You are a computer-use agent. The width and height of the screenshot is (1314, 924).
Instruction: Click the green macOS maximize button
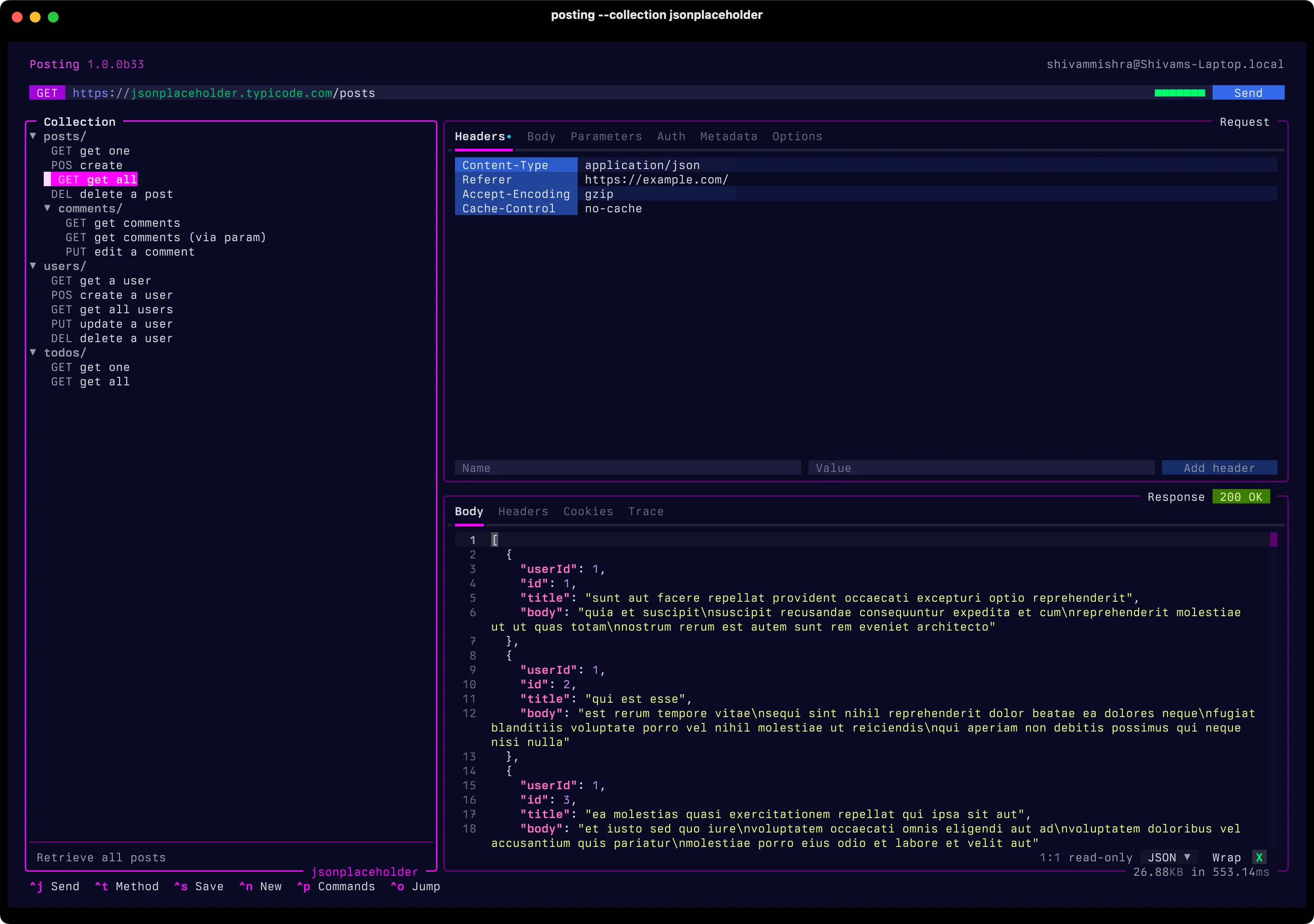point(53,17)
